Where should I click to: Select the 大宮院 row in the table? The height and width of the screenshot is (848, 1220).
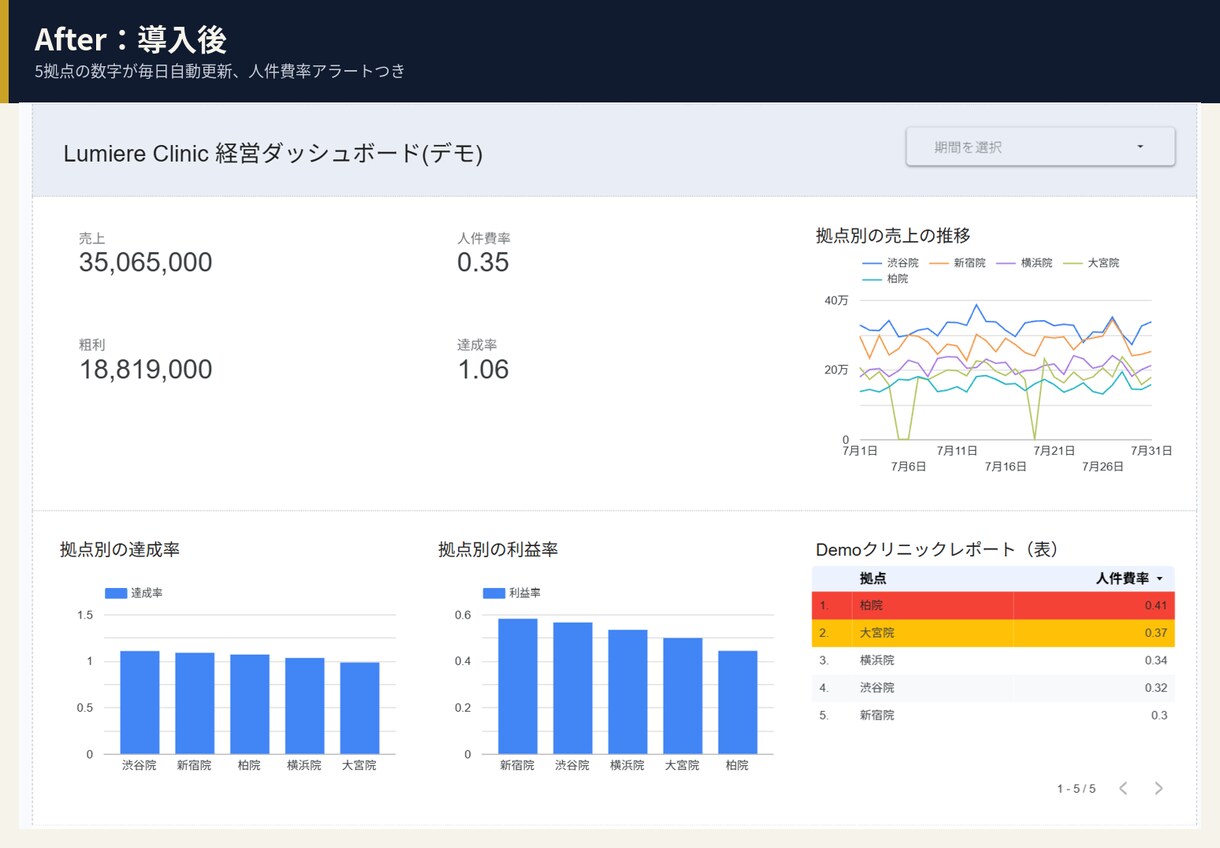point(993,633)
